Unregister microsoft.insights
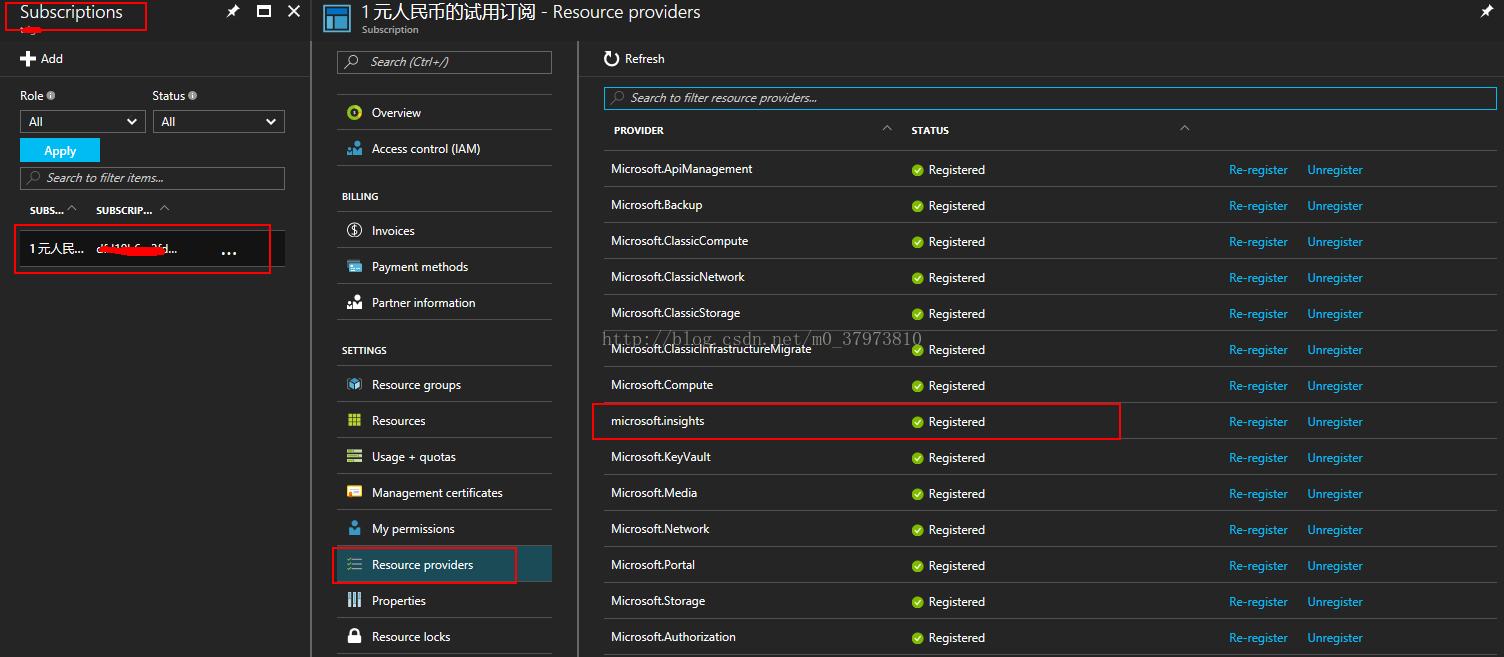 pos(1335,422)
